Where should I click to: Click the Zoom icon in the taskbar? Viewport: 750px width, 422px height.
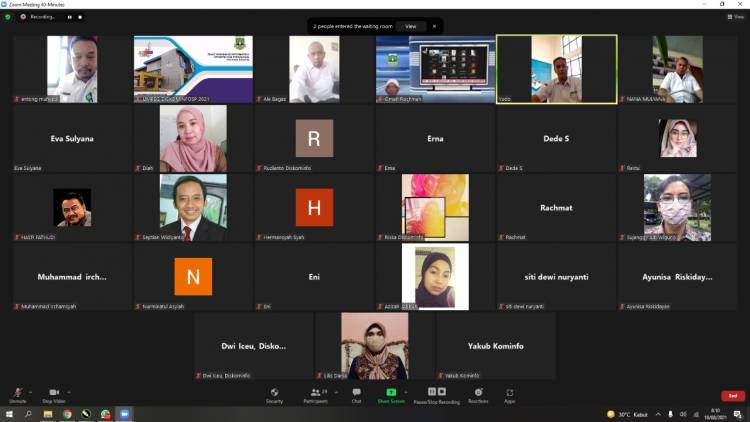coord(124,414)
